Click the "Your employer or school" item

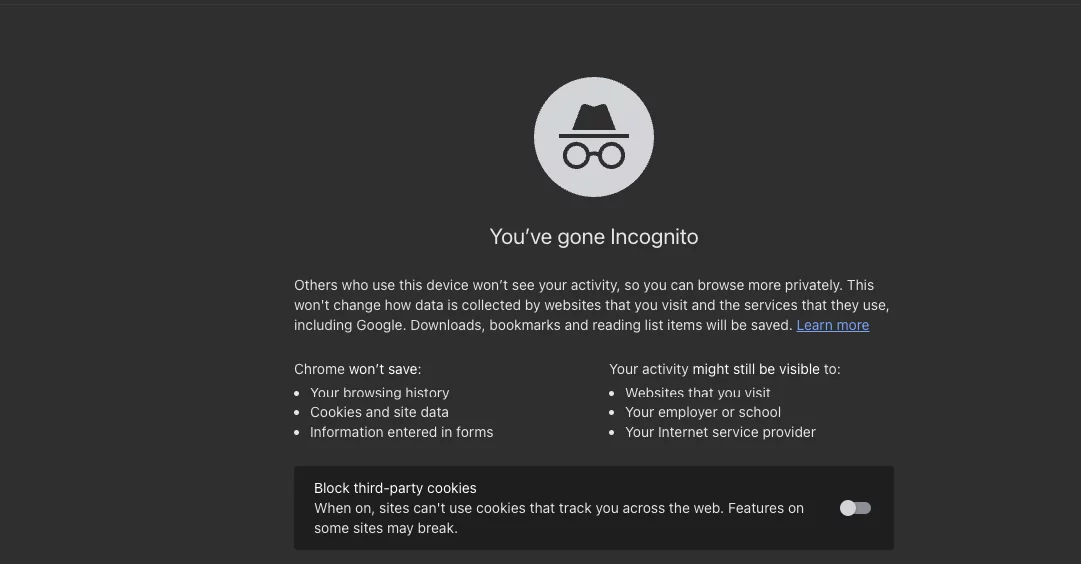[703, 412]
